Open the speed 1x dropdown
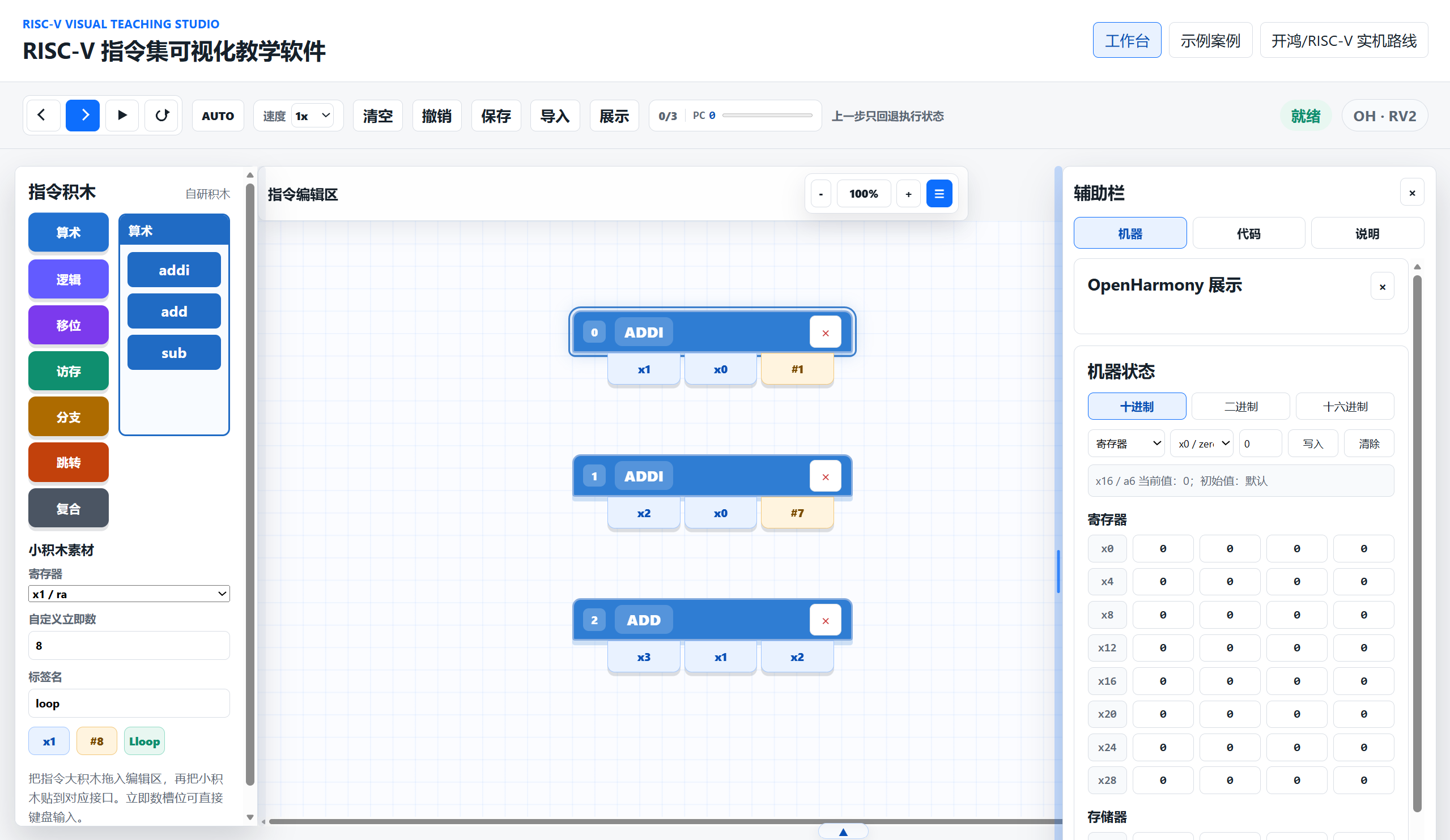This screenshot has height=840, width=1450. coord(313,116)
